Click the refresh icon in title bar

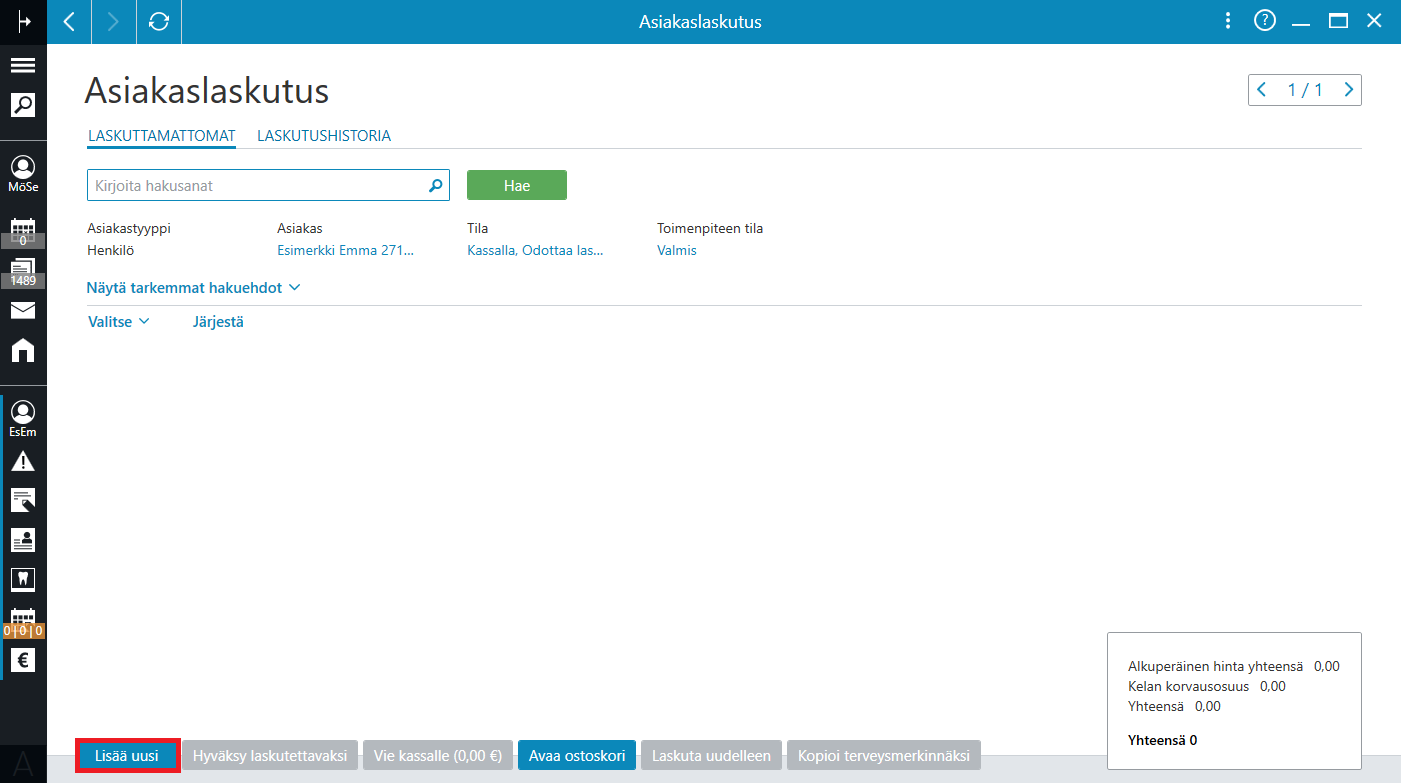(159, 21)
